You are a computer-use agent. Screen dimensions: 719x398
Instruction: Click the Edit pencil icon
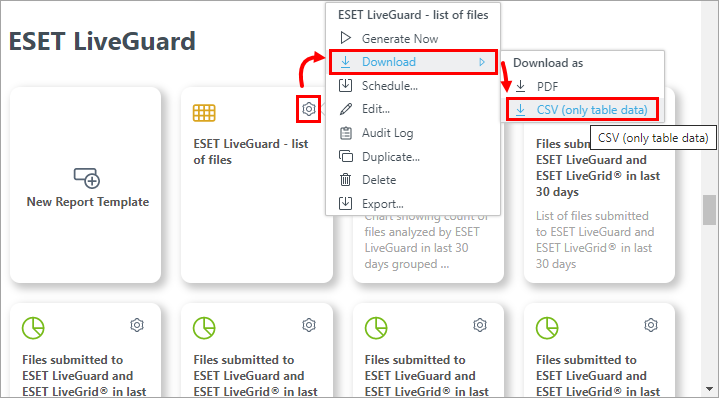coord(345,109)
